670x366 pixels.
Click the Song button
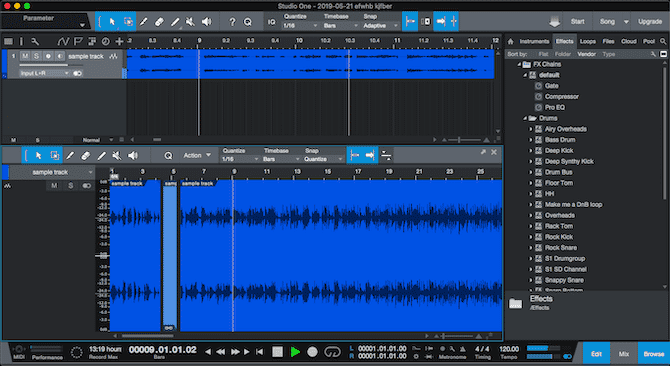(607, 21)
